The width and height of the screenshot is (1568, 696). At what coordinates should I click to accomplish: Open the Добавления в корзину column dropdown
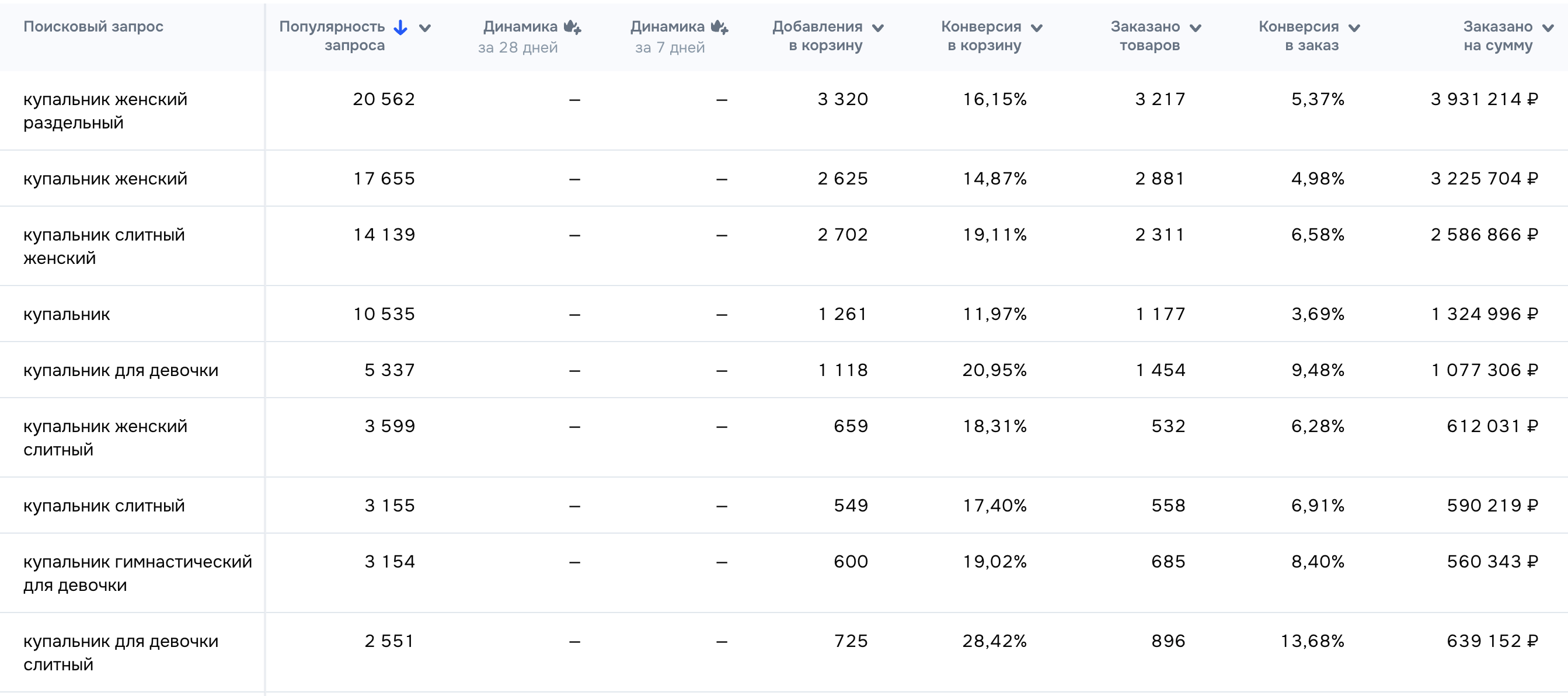click(878, 28)
